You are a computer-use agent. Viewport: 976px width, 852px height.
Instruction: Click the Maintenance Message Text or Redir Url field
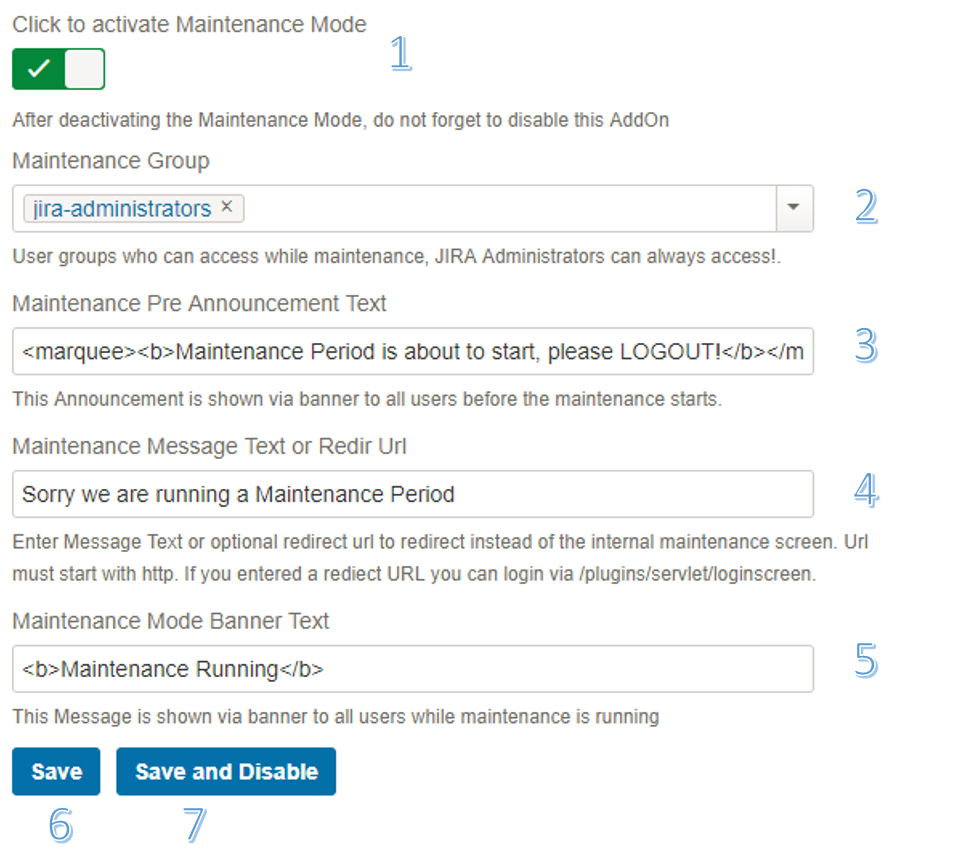412,494
